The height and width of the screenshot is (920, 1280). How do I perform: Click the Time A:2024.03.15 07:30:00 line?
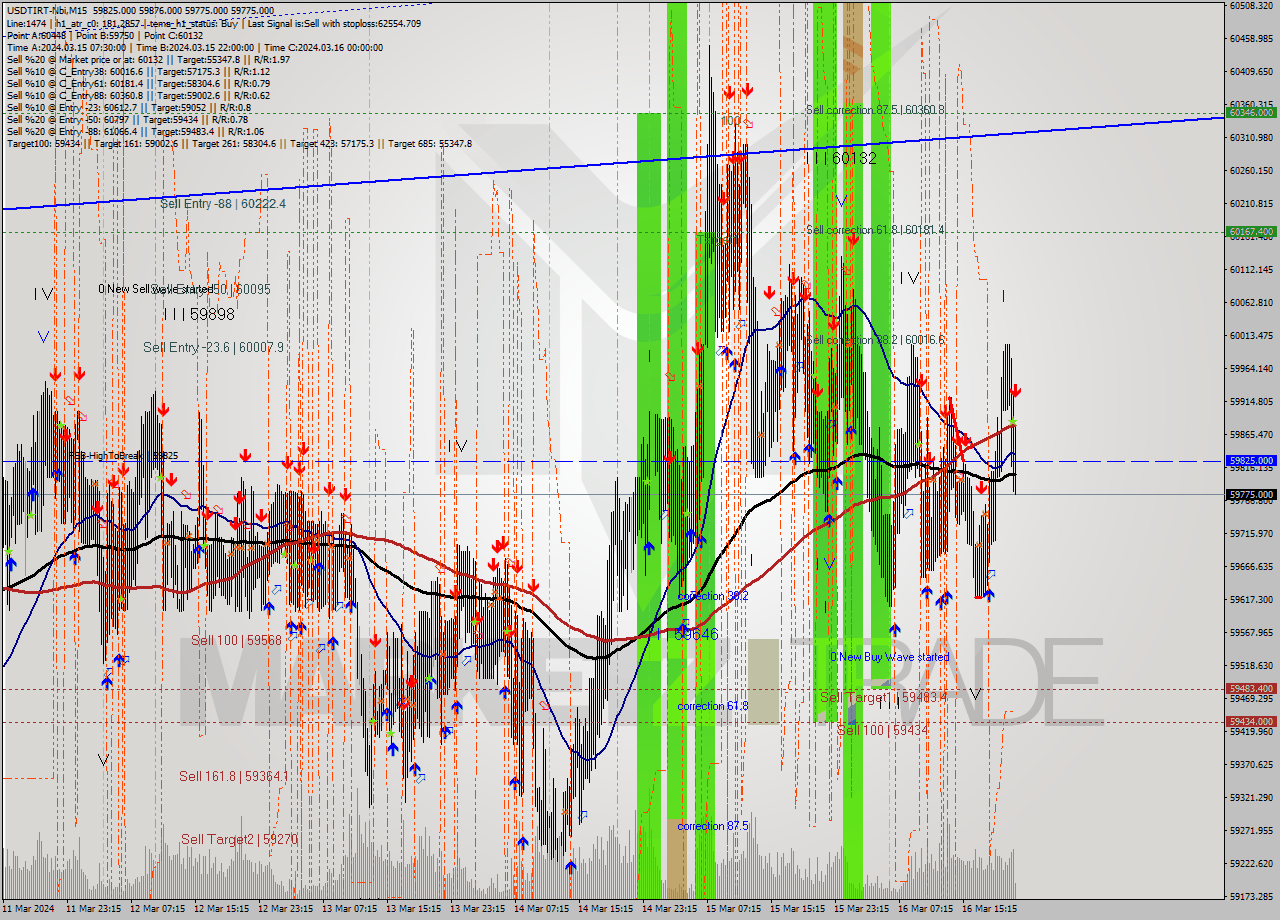194,47
